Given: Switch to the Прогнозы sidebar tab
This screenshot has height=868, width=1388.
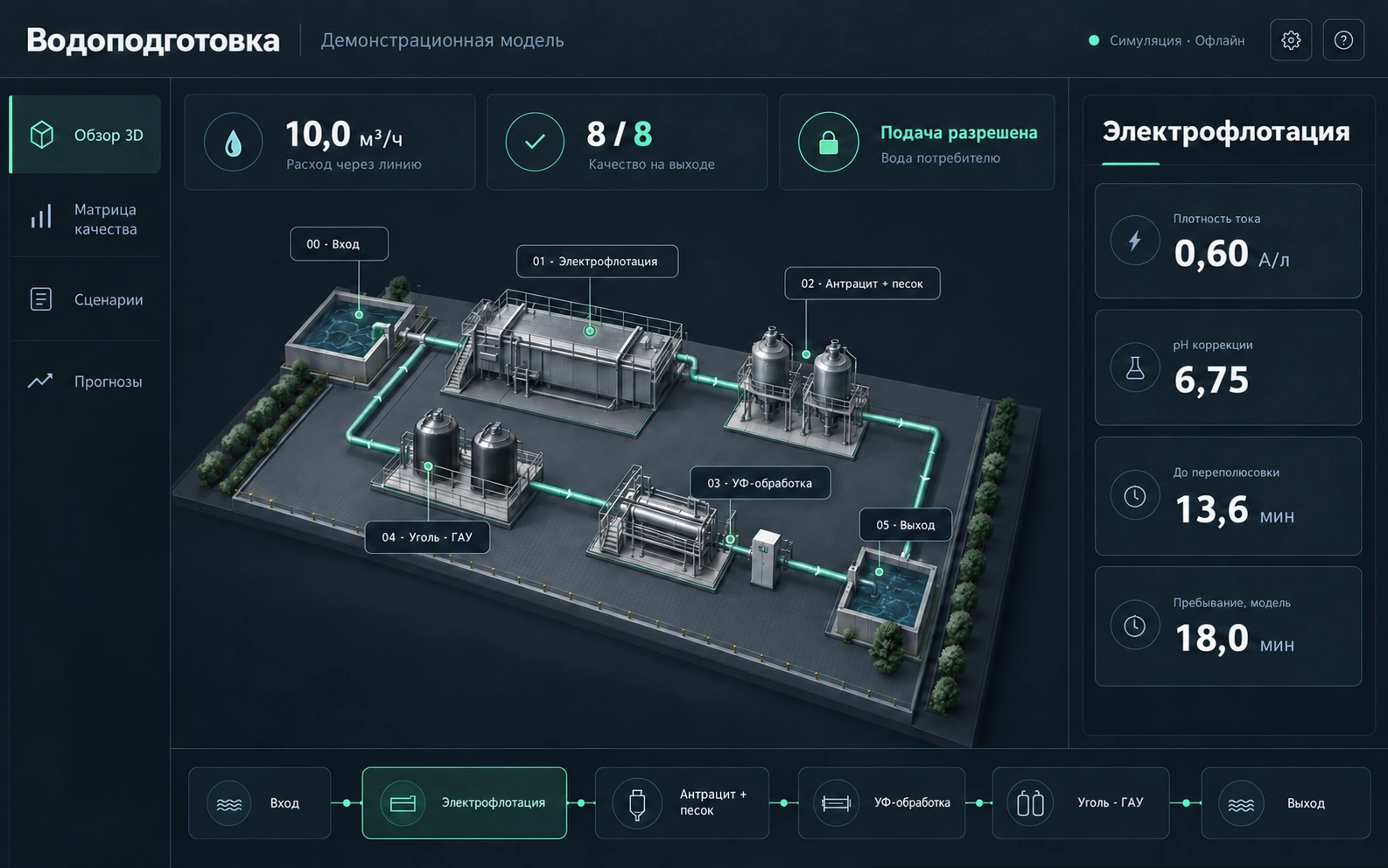Looking at the screenshot, I should pyautogui.click(x=85, y=381).
